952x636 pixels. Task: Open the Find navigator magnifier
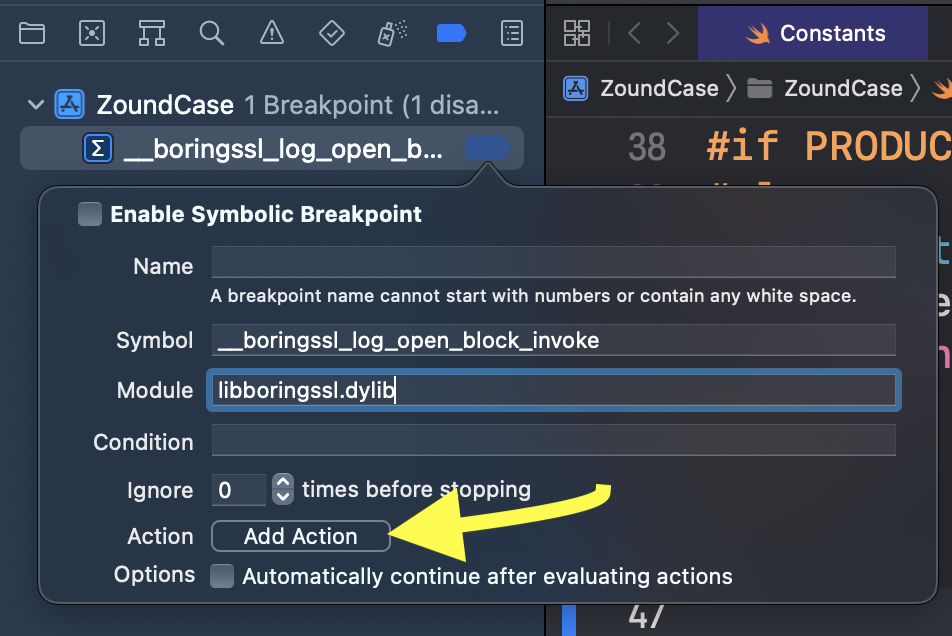[211, 33]
